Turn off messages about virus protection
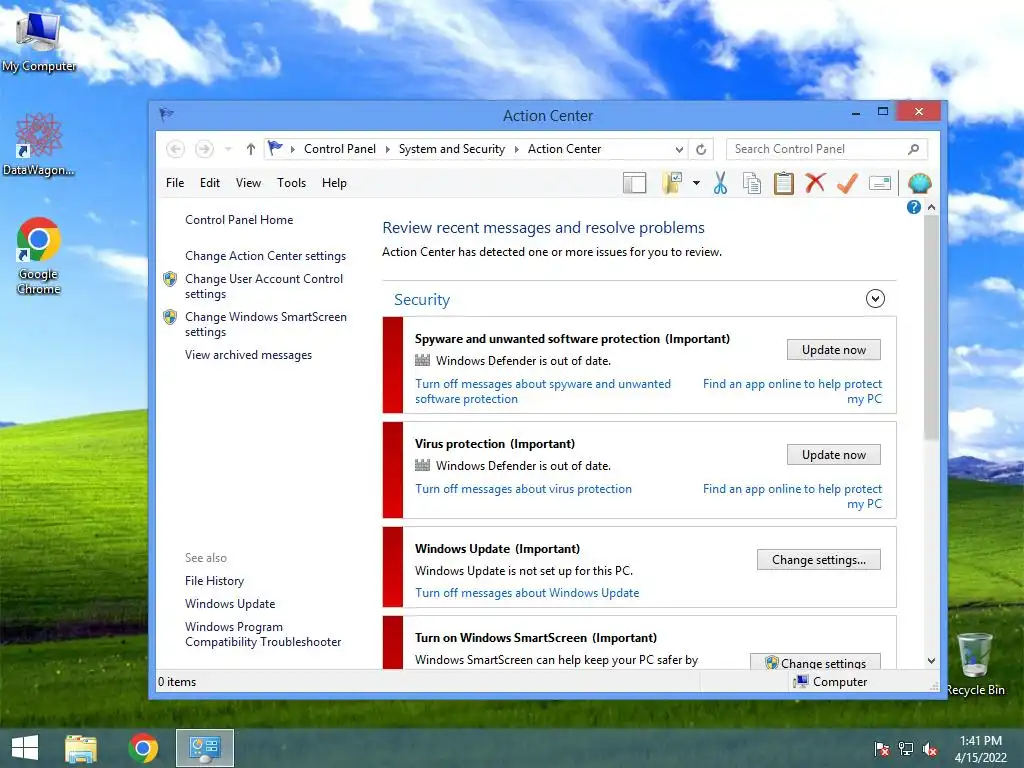 tap(523, 488)
